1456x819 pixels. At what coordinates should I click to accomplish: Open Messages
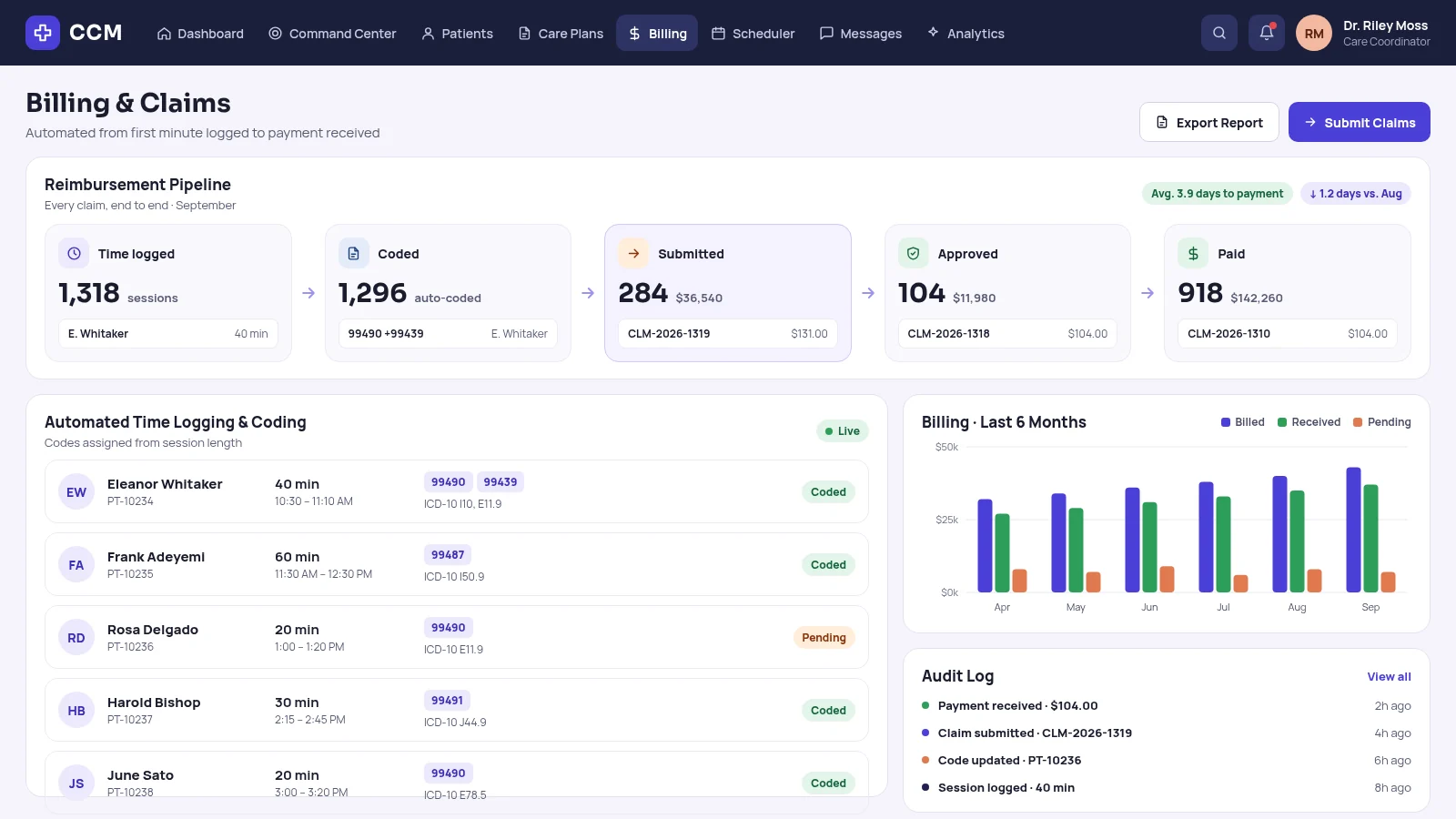click(861, 34)
